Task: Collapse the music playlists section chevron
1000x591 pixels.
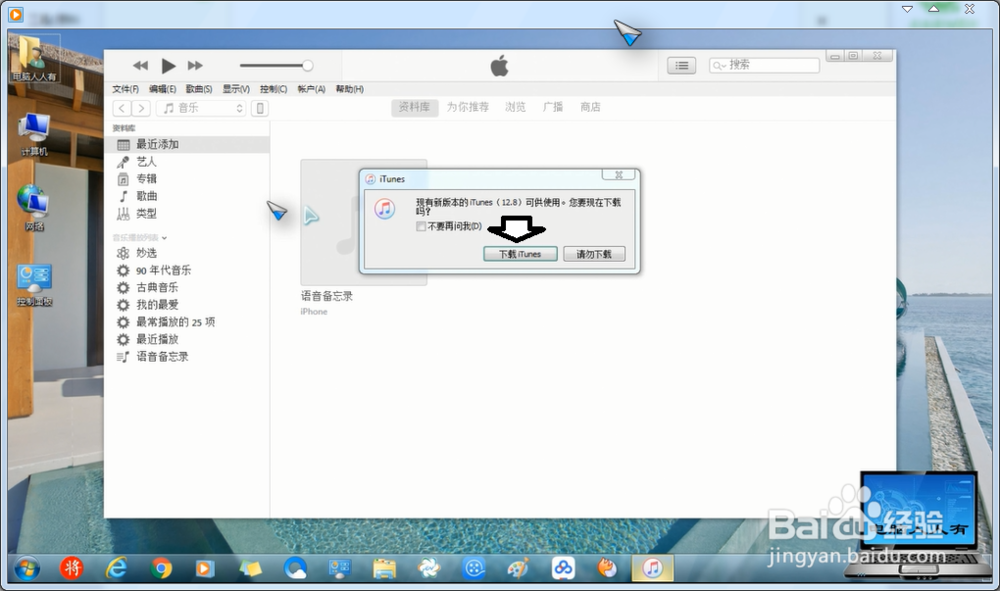Action: [165, 238]
